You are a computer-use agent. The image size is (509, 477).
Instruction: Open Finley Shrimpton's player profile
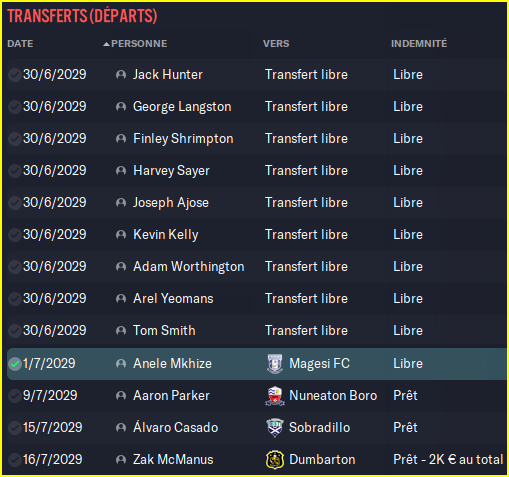coord(183,139)
